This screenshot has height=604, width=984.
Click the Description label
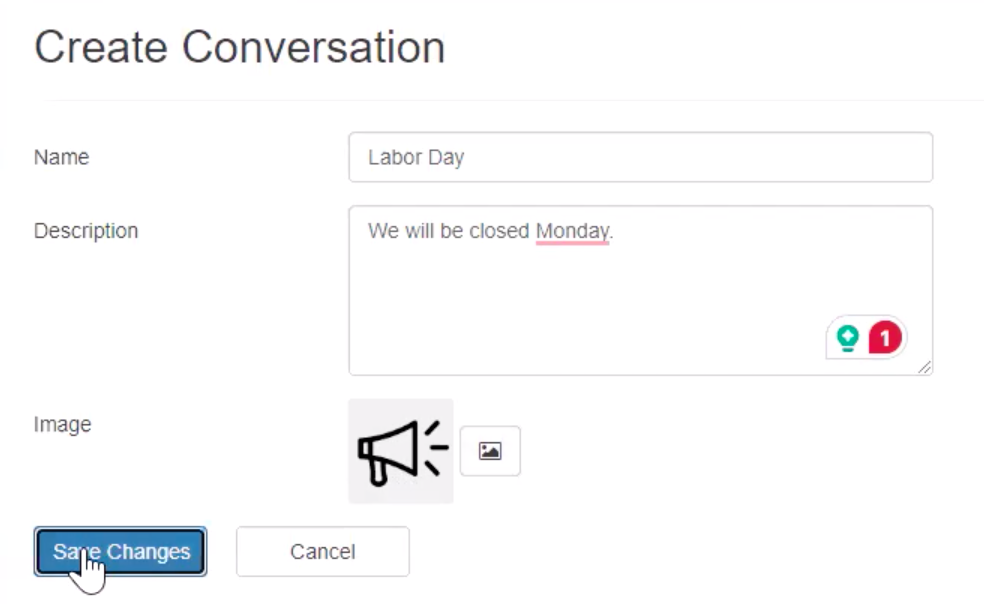pyautogui.click(x=85, y=230)
